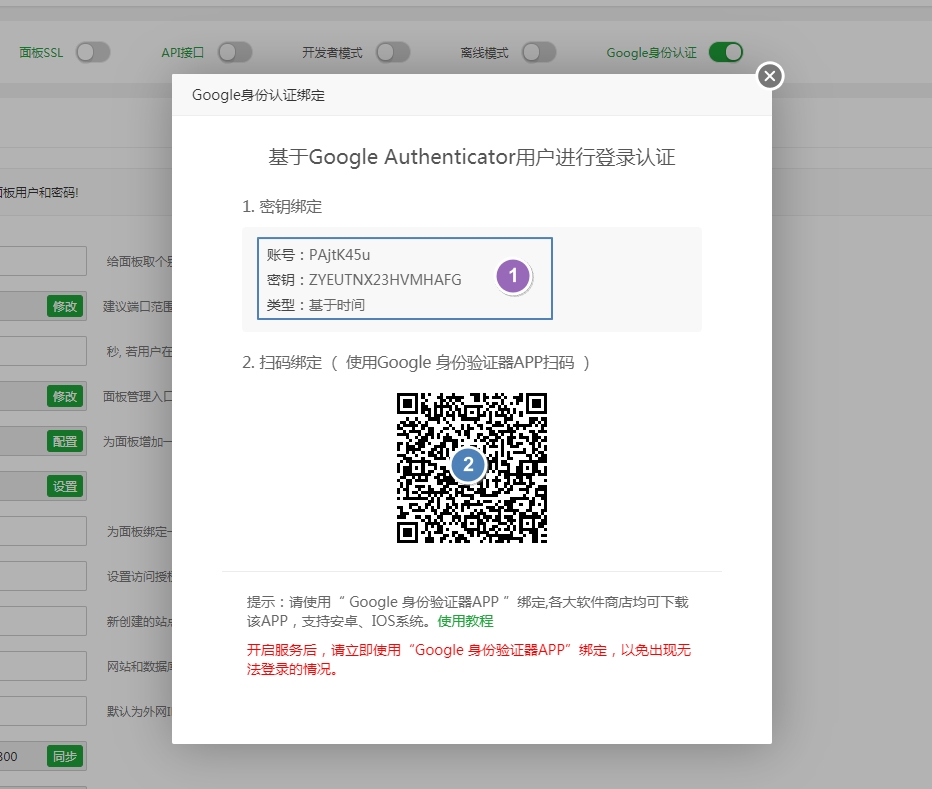Click the 基于Google Authenticator heading

click(472, 158)
